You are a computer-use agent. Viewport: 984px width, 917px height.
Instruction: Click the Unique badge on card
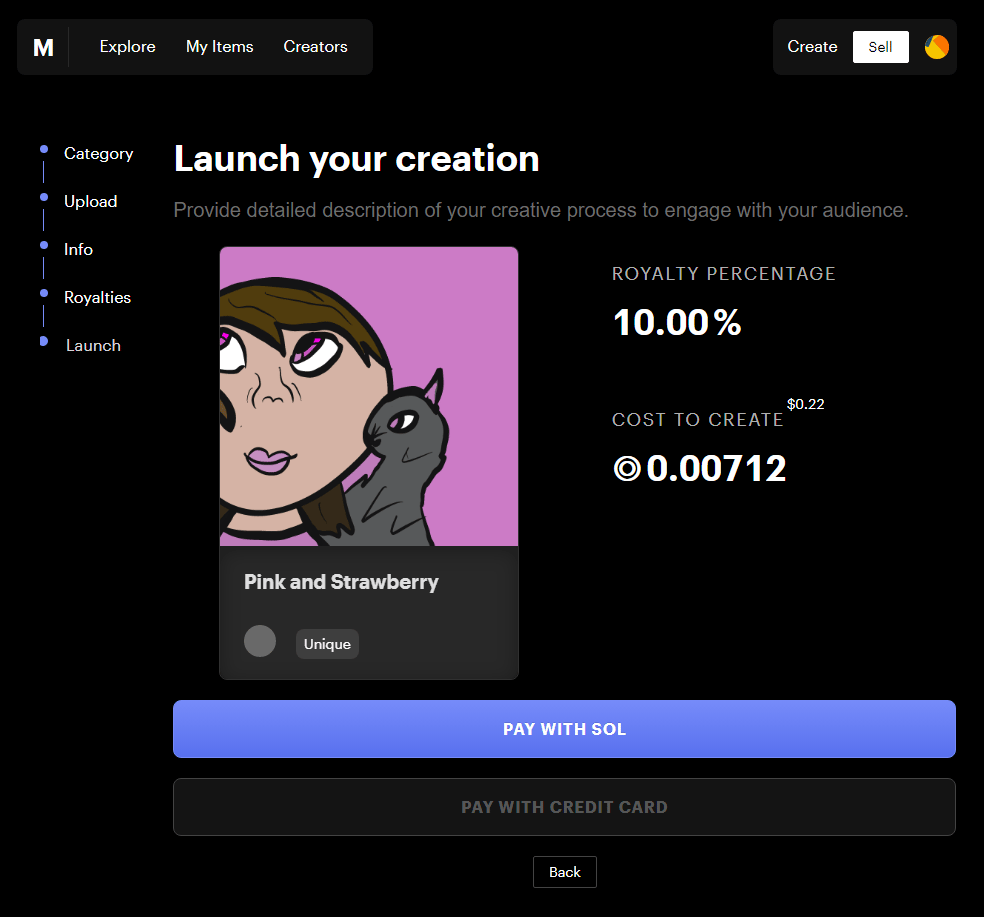coord(327,644)
